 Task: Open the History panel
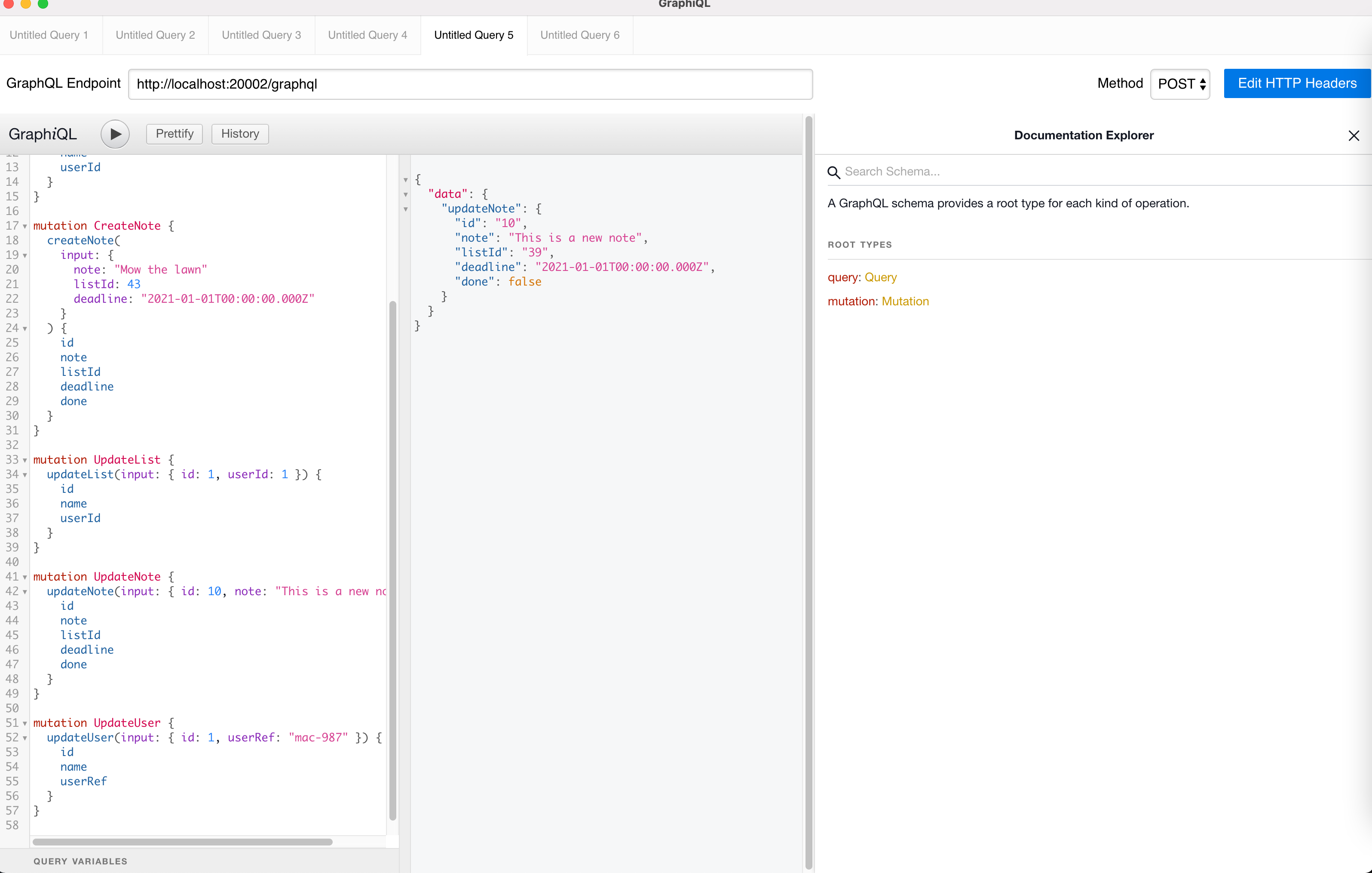pos(240,134)
